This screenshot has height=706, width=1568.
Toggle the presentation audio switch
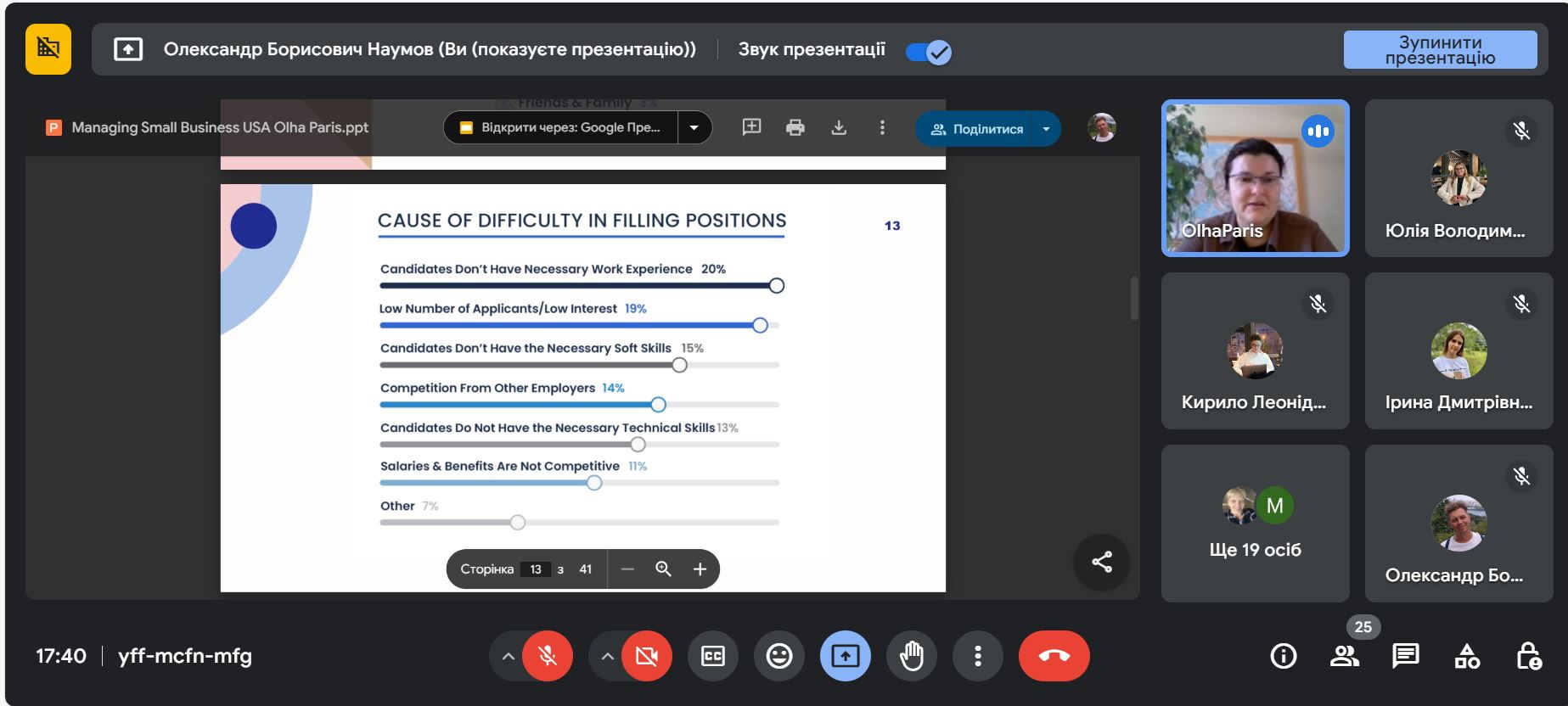(x=929, y=52)
